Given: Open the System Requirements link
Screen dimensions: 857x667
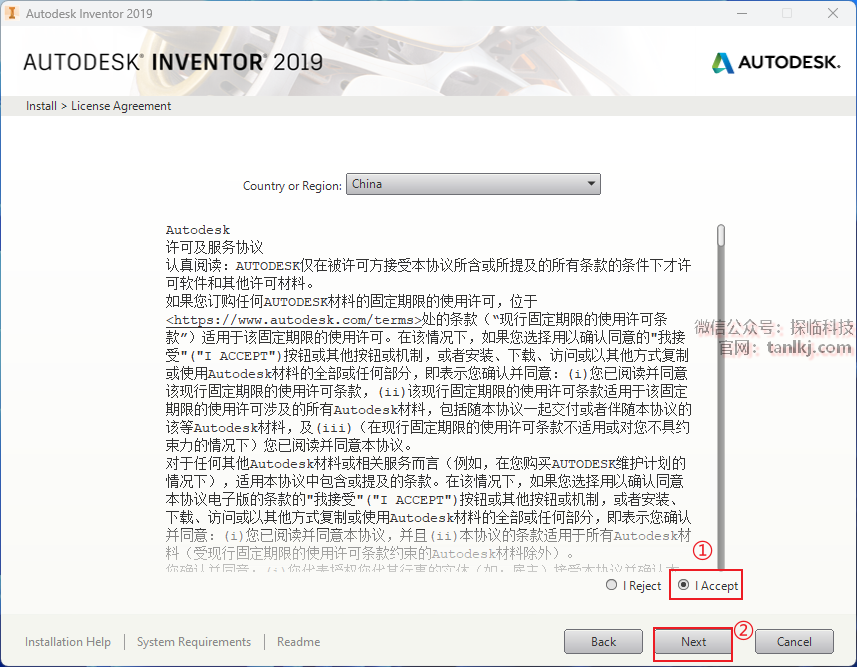Looking at the screenshot, I should coord(194,642).
